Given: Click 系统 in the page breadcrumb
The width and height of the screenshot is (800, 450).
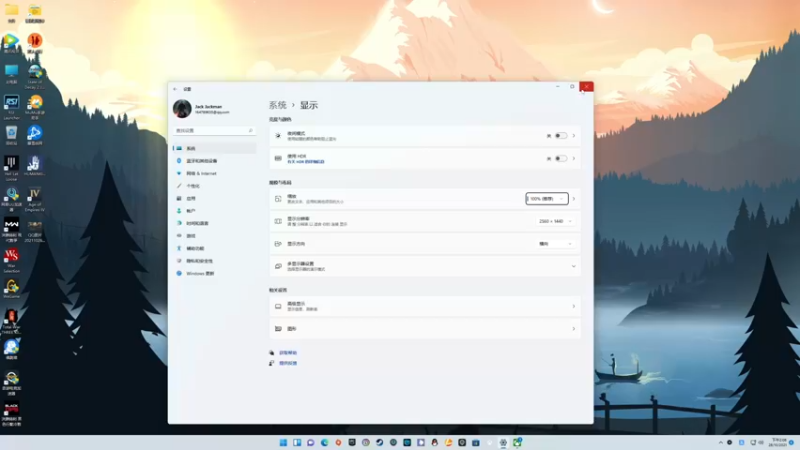Looking at the screenshot, I should (x=278, y=105).
